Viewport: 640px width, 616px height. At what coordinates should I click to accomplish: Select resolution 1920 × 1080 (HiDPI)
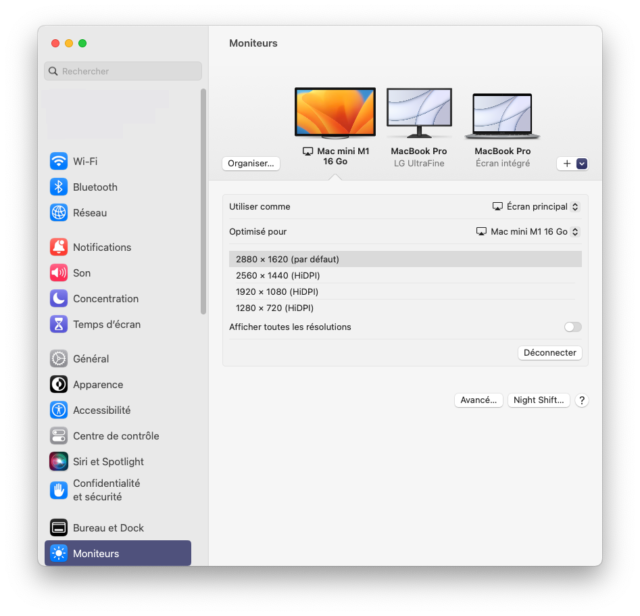[405, 292]
